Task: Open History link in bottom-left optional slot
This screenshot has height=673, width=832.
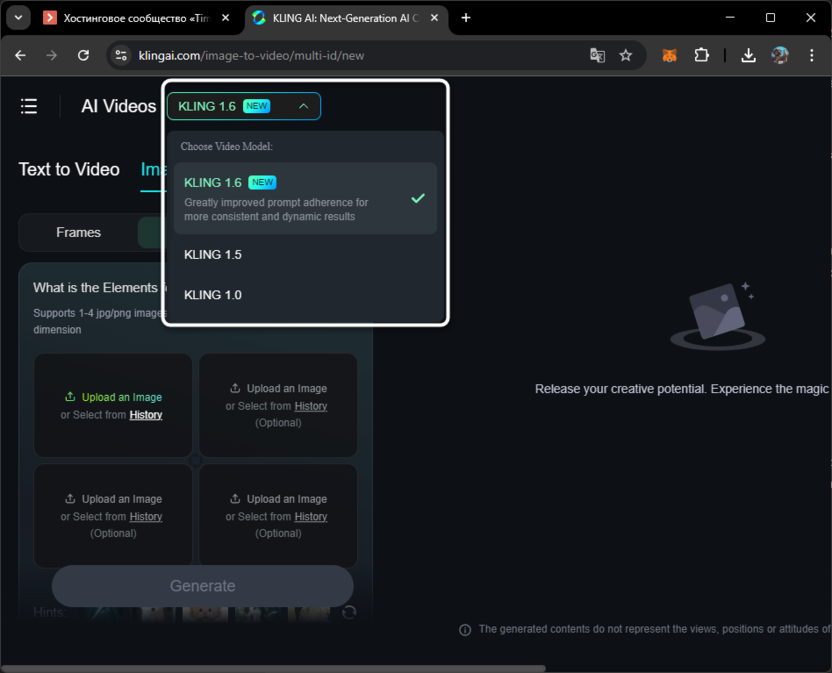Action: coord(146,517)
